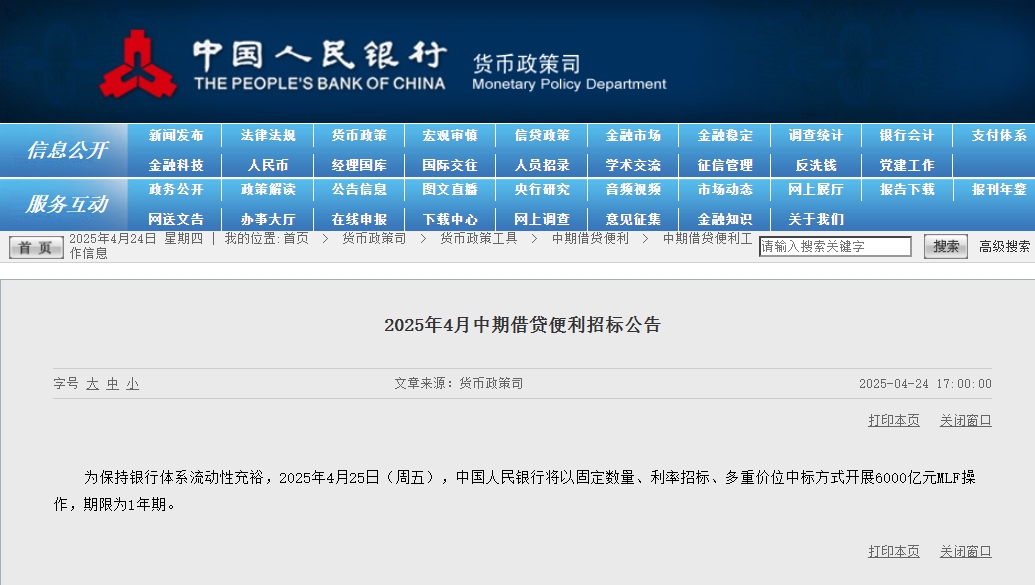This screenshot has width=1035, height=585.
Task: Open the 新闻发布 menu item
Action: (176, 136)
